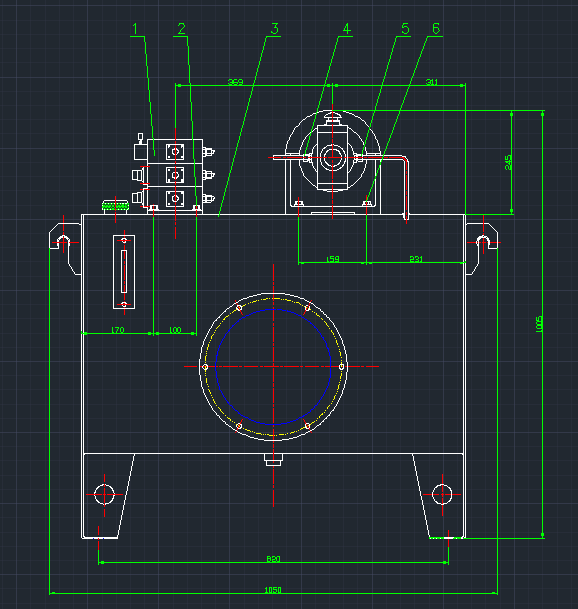Click the 1005 vertical dimension text
Screen dimensions: 578x609
[x=539, y=324]
